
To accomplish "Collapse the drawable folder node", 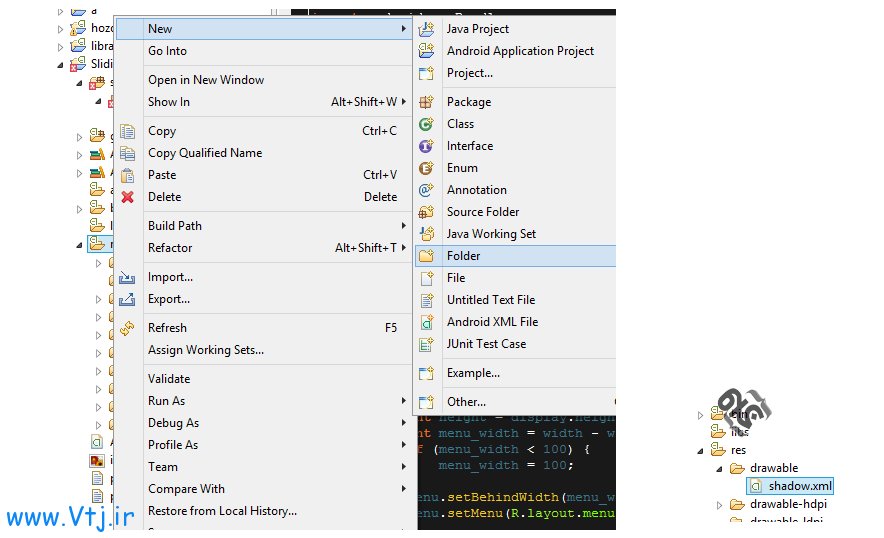I will pyautogui.click(x=720, y=468).
